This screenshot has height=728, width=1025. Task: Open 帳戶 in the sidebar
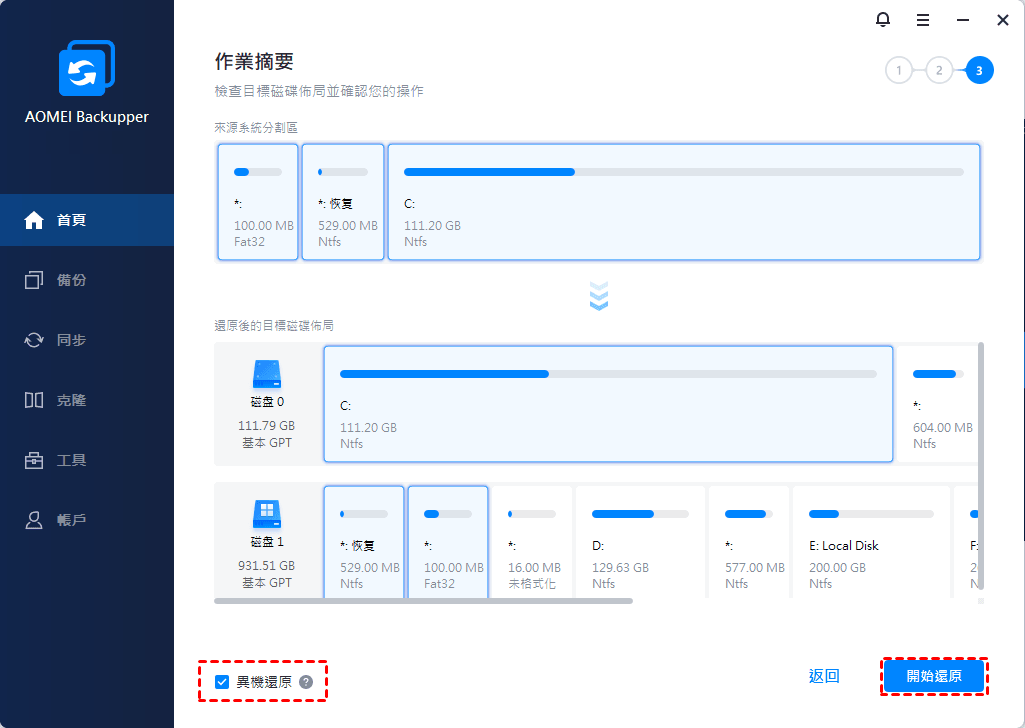tap(86, 520)
